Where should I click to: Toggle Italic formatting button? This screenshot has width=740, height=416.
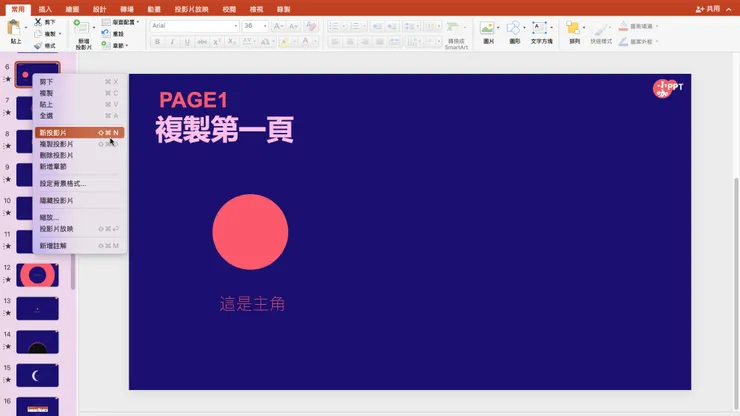pyautogui.click(x=172, y=42)
